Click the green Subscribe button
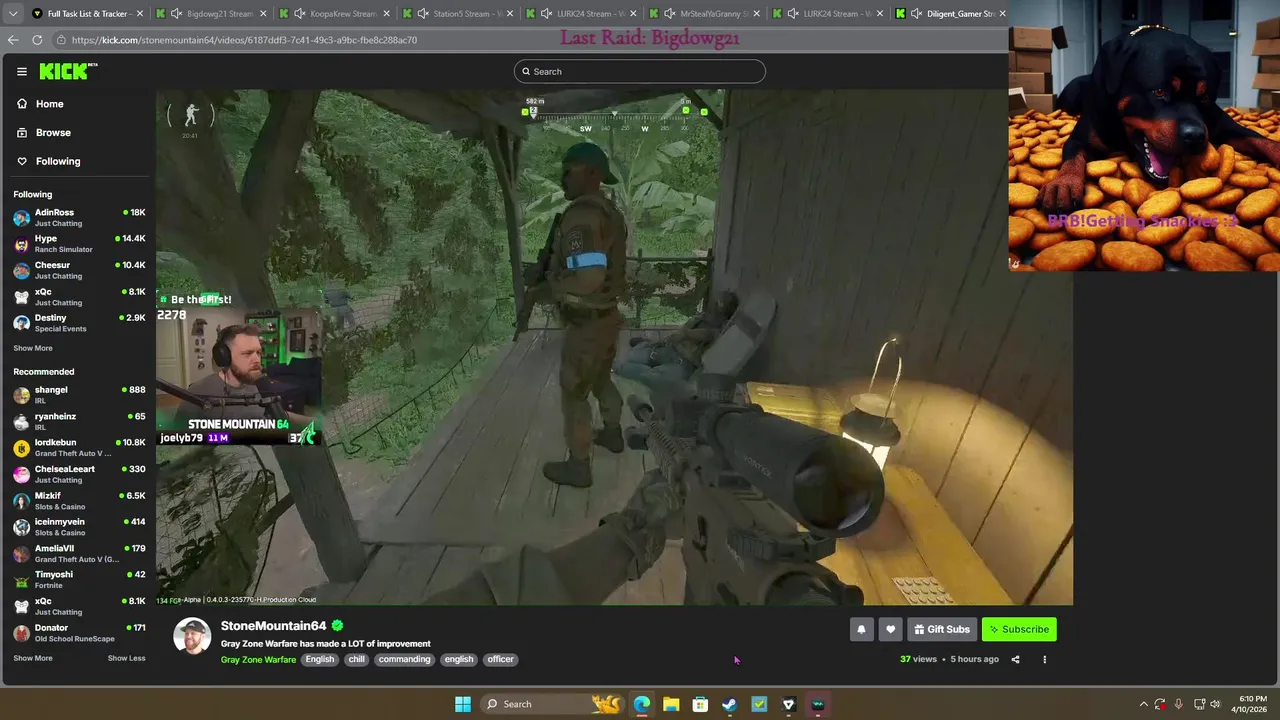Image resolution: width=1280 pixels, height=720 pixels. [1019, 629]
